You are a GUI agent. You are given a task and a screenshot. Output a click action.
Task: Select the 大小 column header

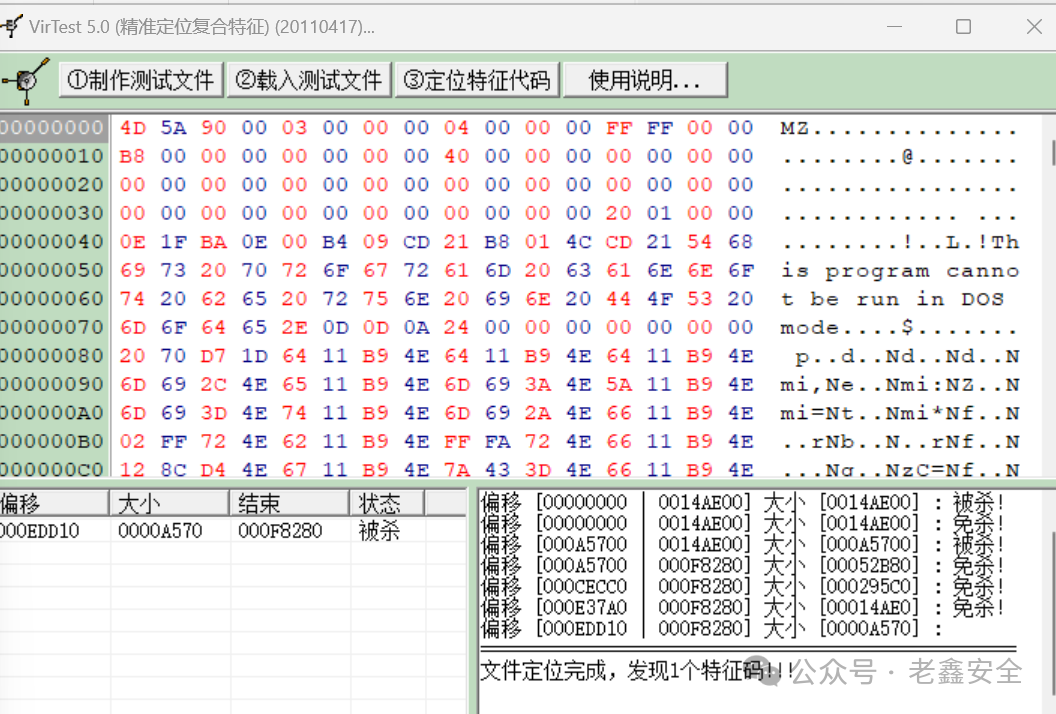point(169,503)
